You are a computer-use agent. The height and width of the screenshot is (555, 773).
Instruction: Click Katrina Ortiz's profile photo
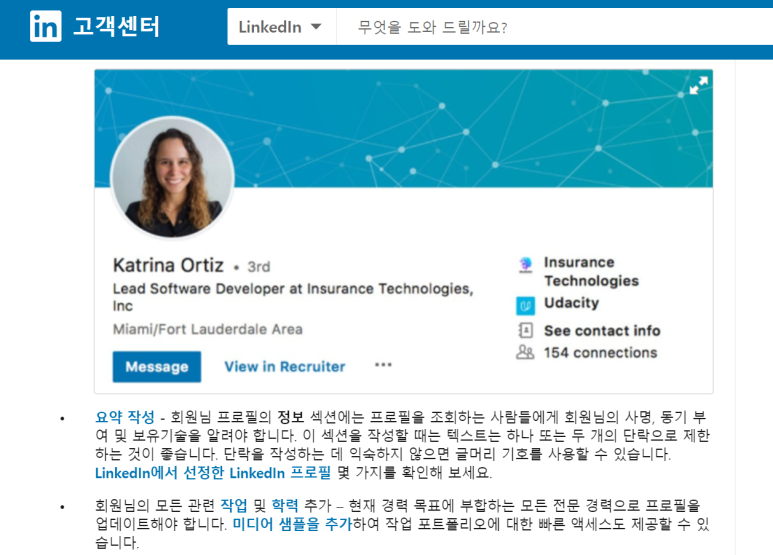coord(172,177)
